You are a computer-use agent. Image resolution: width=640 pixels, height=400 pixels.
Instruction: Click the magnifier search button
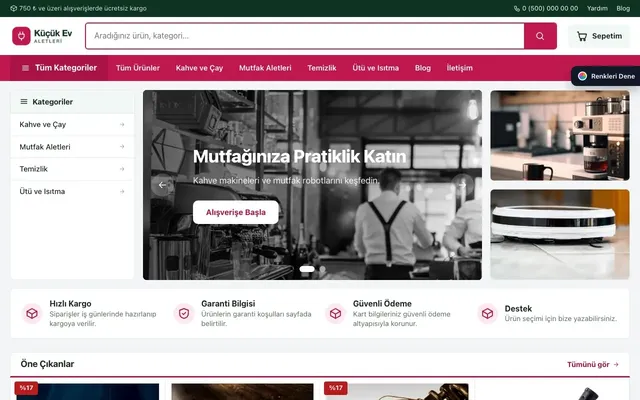point(540,36)
